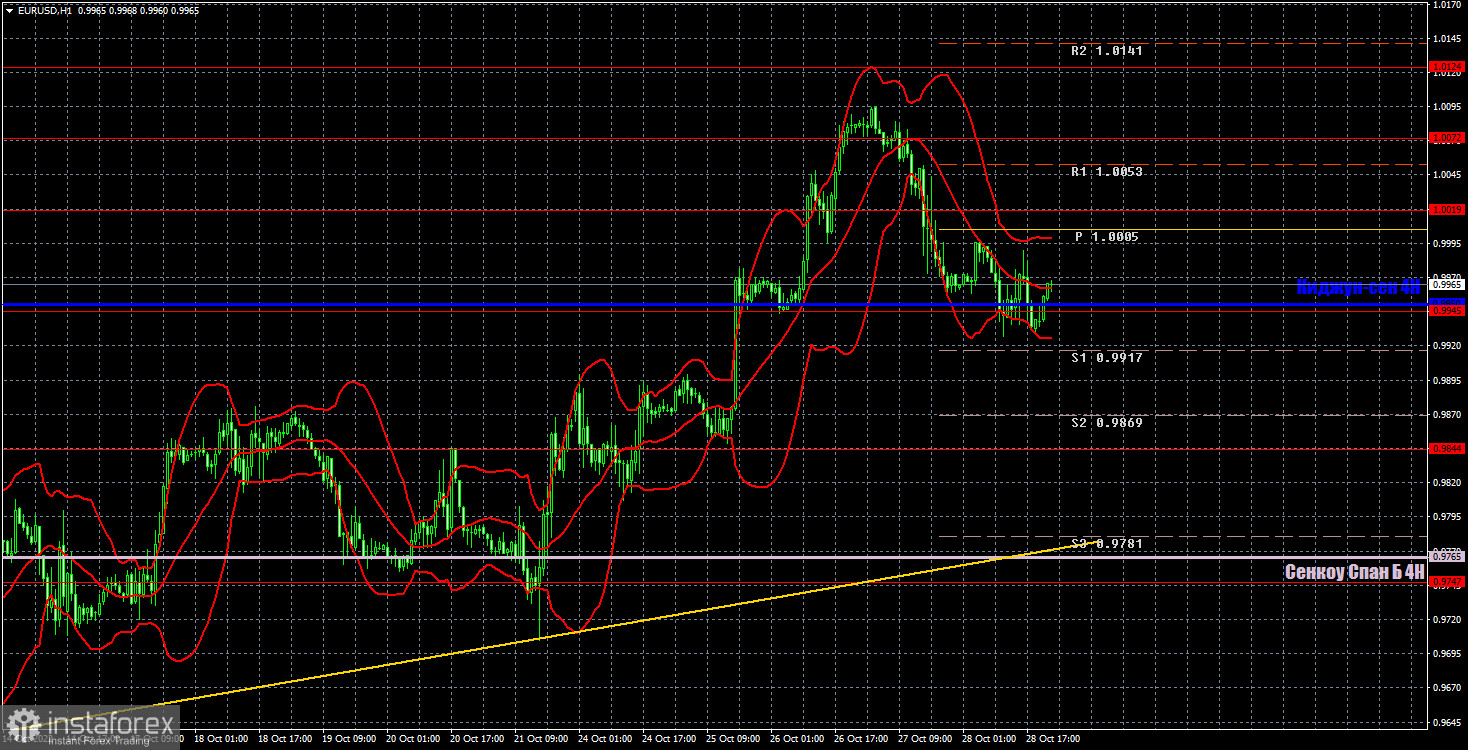Click the 1.0145 value on price axis
Viewport: 1468px width, 750px height.
click(1448, 39)
